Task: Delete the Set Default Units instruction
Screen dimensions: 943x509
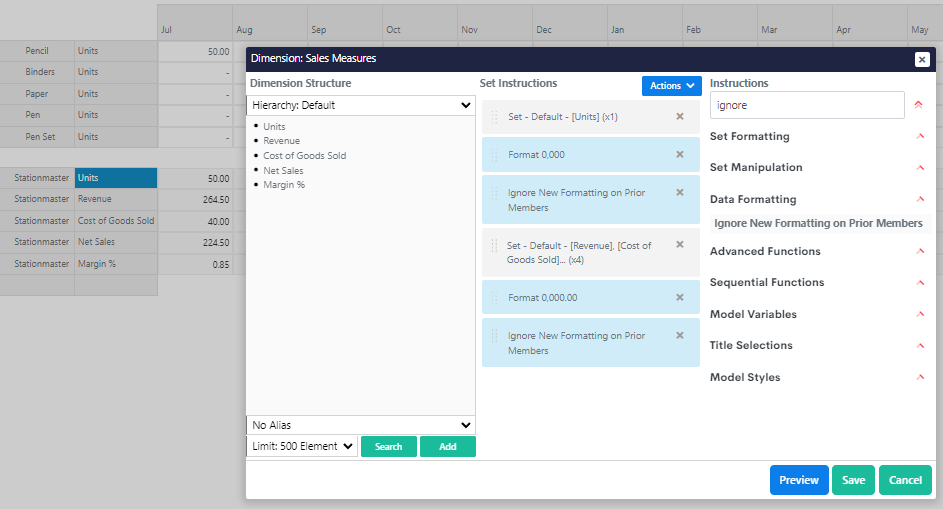Action: click(x=680, y=116)
